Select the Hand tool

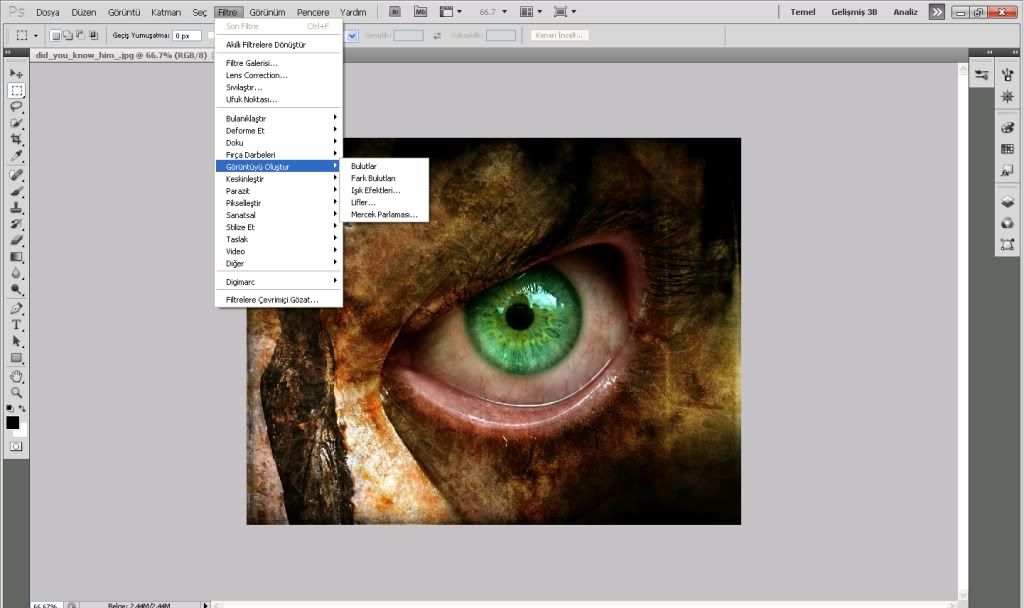pyautogui.click(x=16, y=376)
